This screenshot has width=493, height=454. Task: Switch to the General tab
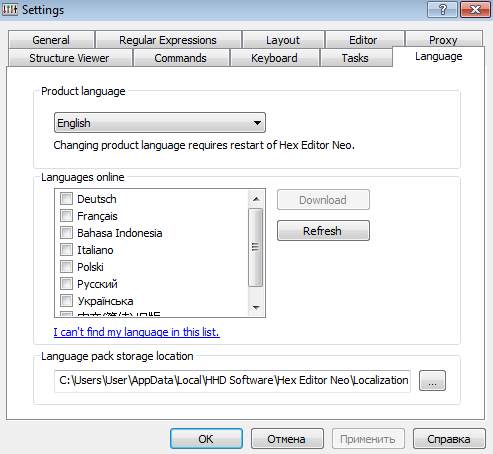pos(51,40)
